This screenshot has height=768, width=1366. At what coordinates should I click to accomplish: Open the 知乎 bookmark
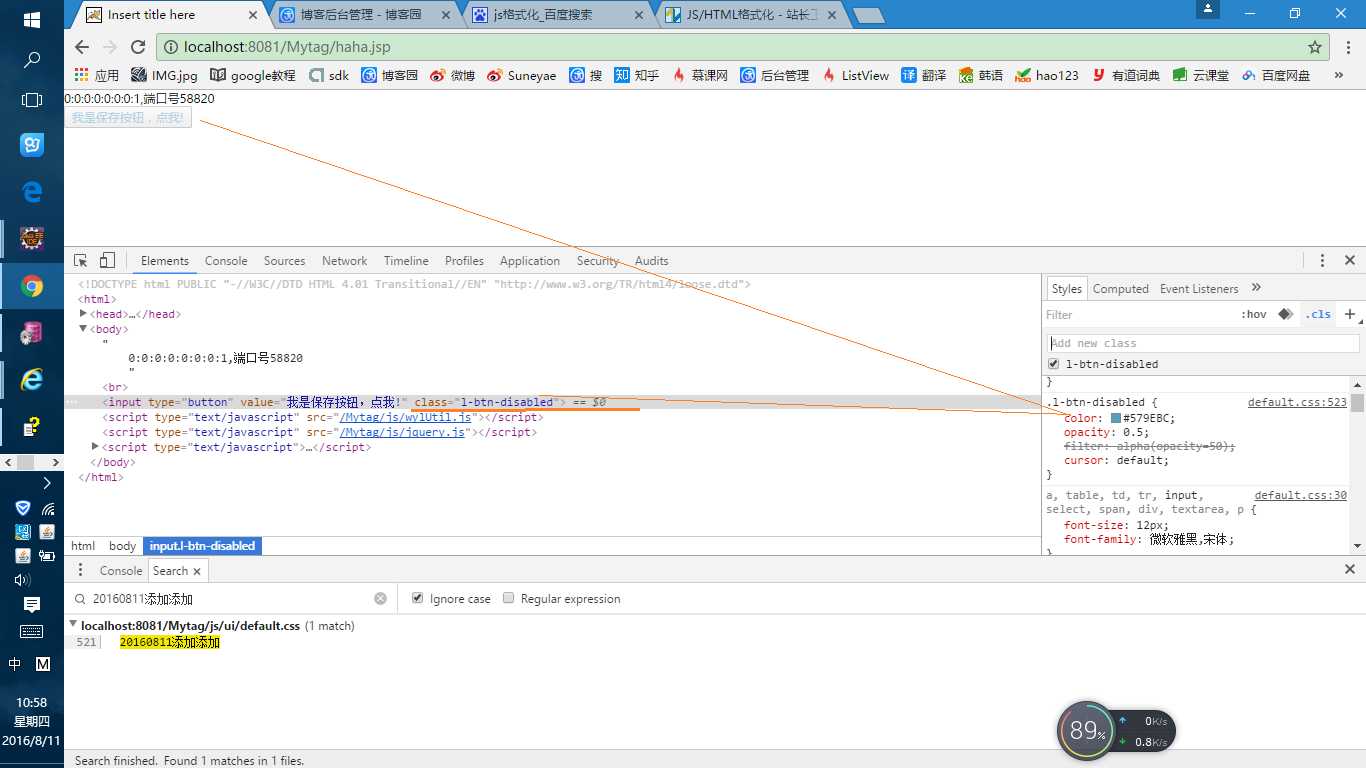(x=636, y=75)
